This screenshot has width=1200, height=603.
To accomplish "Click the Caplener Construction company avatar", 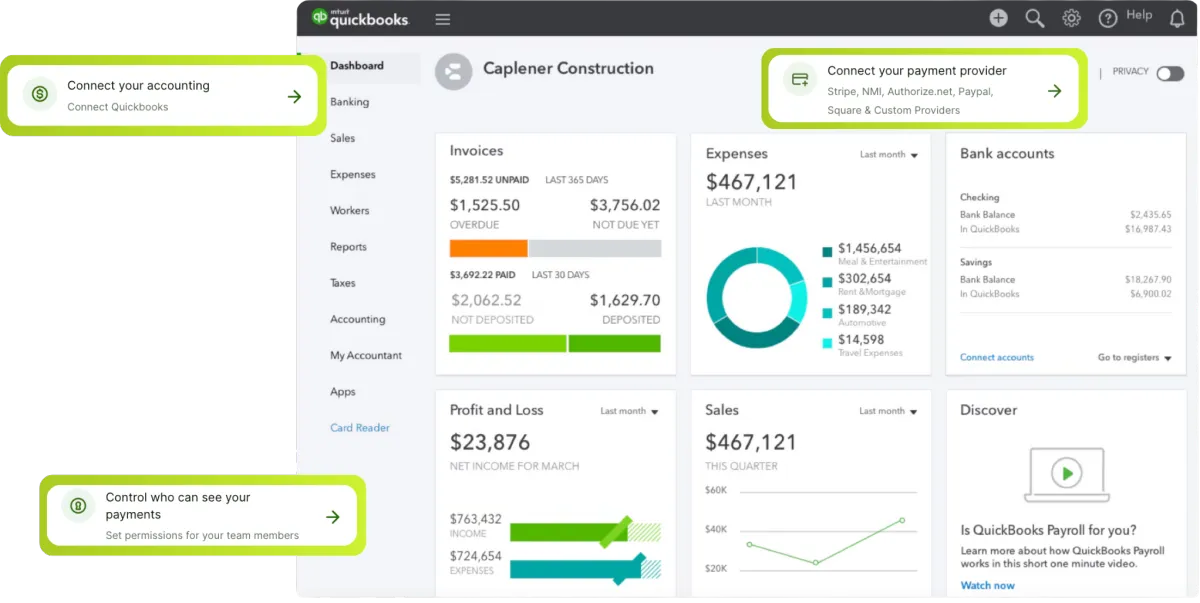I will pos(453,71).
